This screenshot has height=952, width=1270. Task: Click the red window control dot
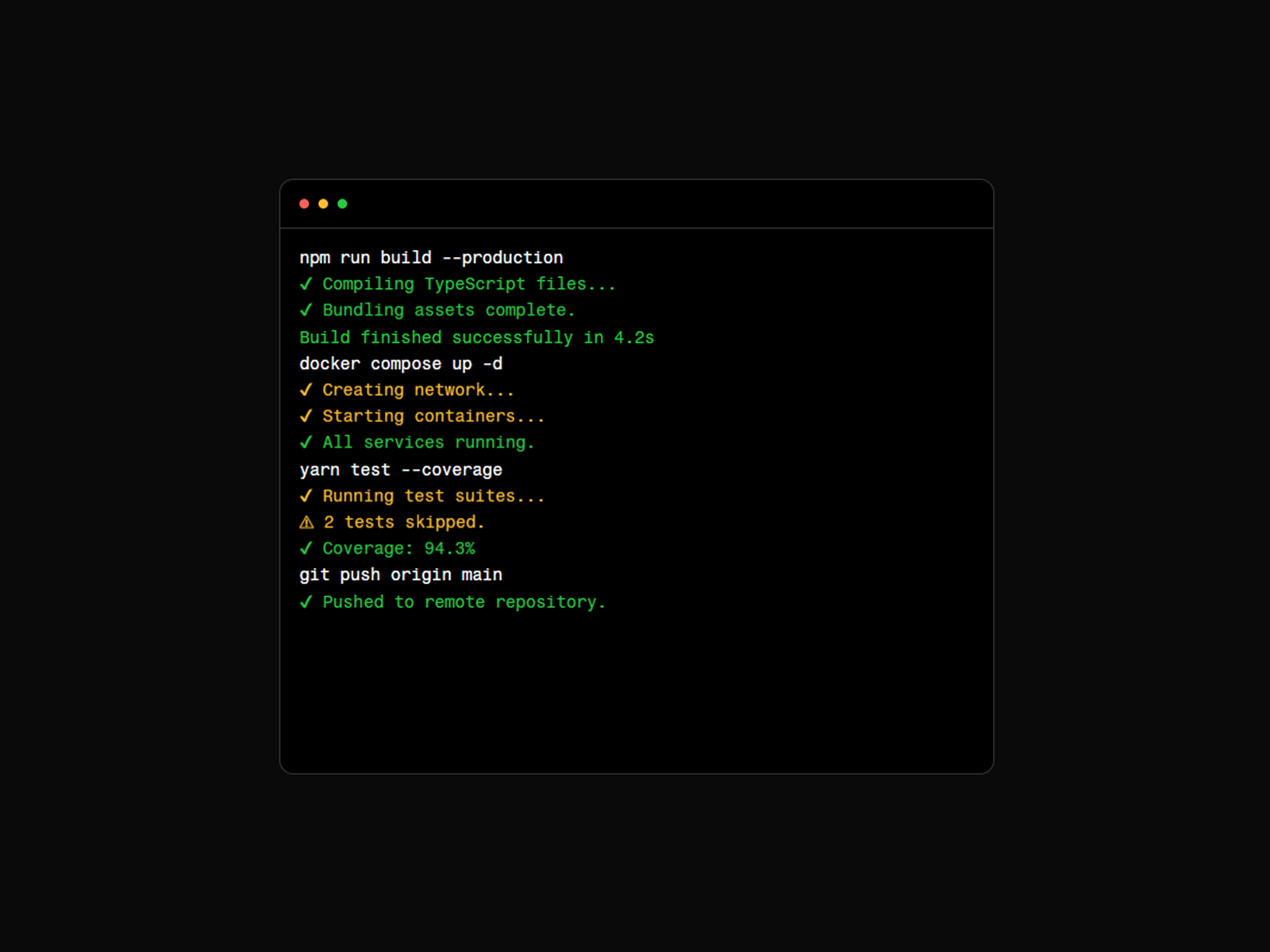[304, 203]
